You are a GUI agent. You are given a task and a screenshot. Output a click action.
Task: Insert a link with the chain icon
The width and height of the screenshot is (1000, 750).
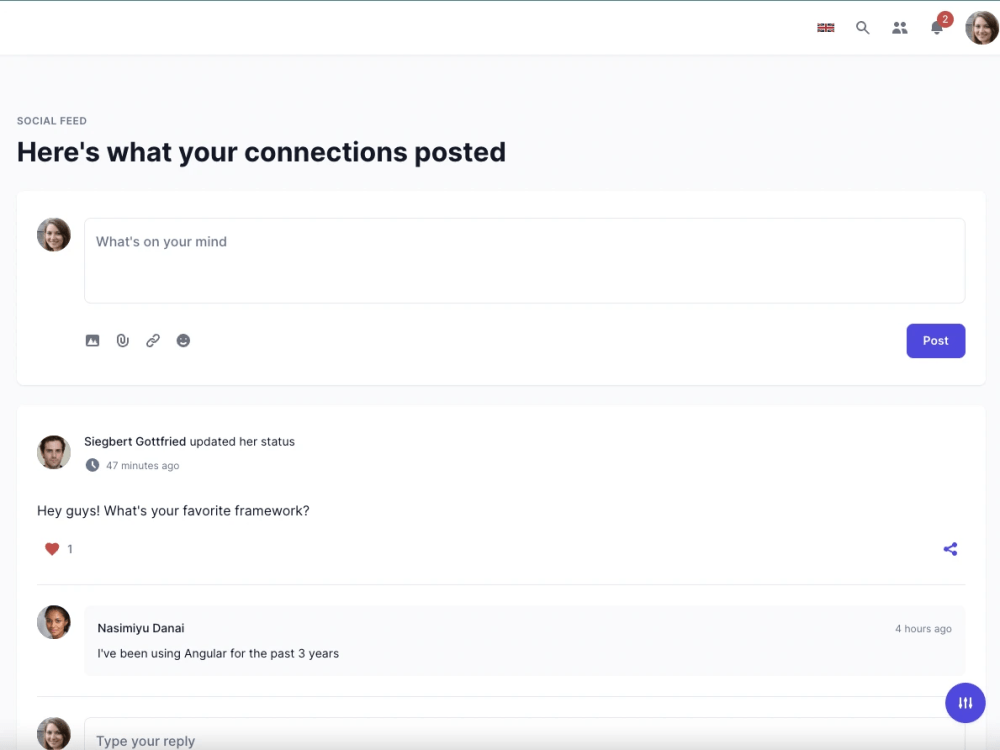point(153,341)
